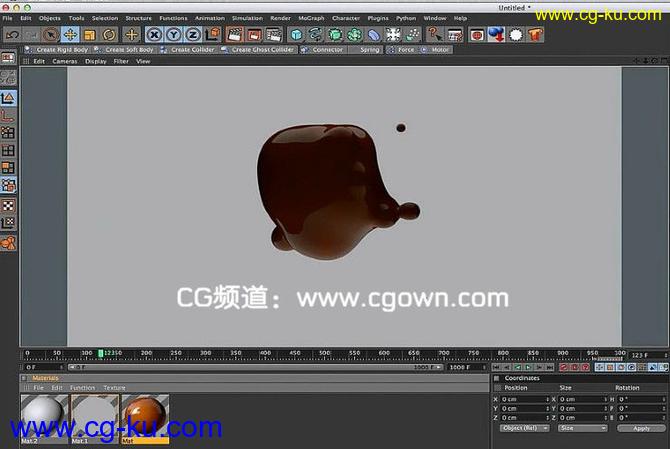Add a dynamics Force
Screen dimensions: 670x449
point(401,50)
